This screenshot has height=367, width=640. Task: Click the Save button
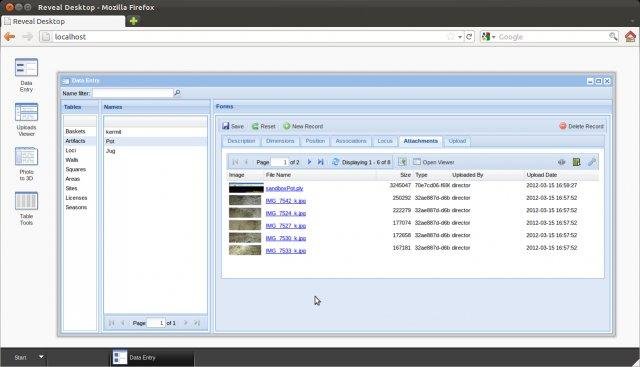[233, 126]
